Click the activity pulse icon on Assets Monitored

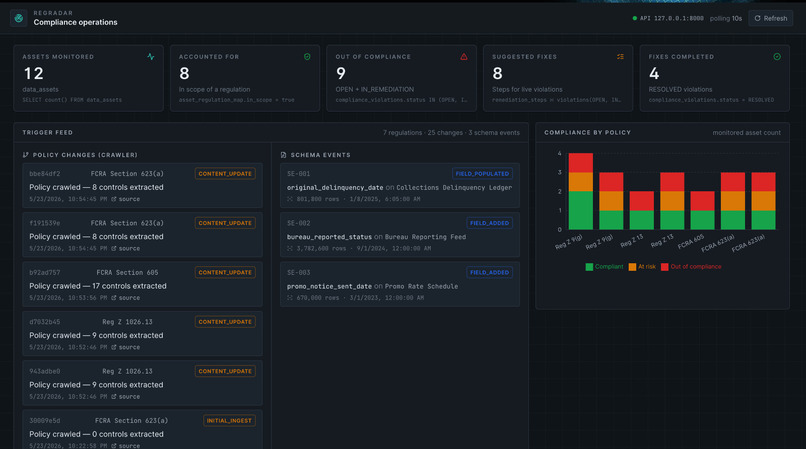point(151,57)
